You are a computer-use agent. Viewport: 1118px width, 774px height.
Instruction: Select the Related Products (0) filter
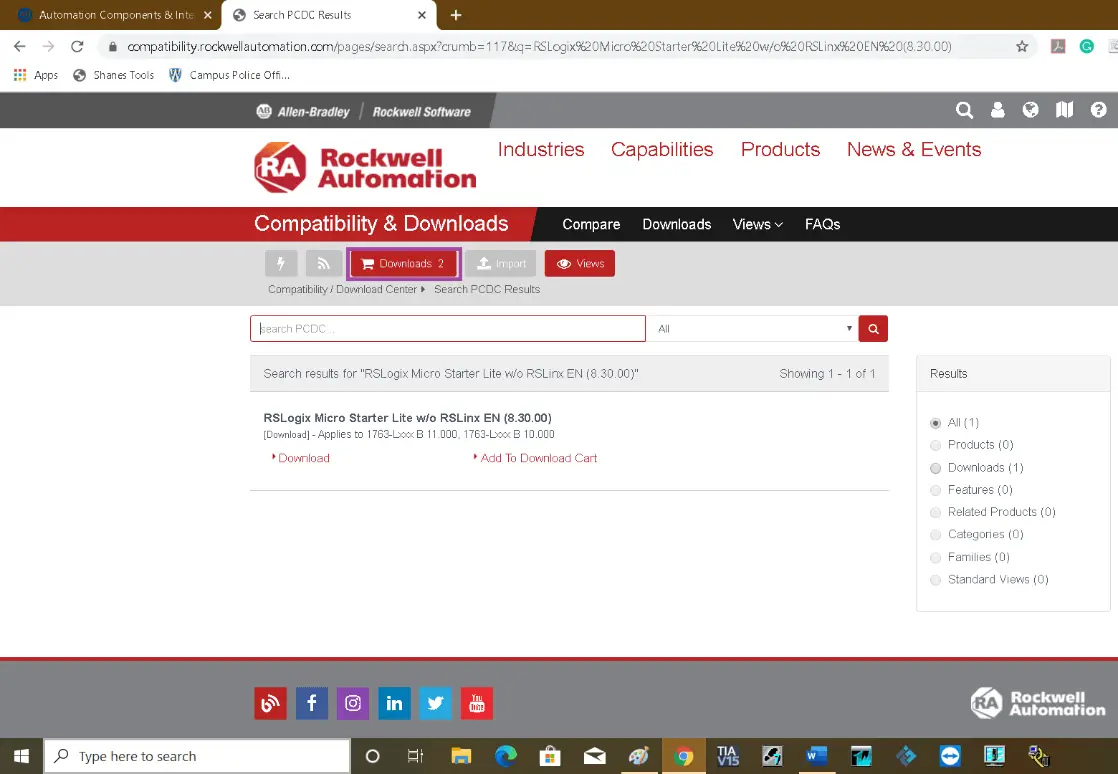(935, 512)
